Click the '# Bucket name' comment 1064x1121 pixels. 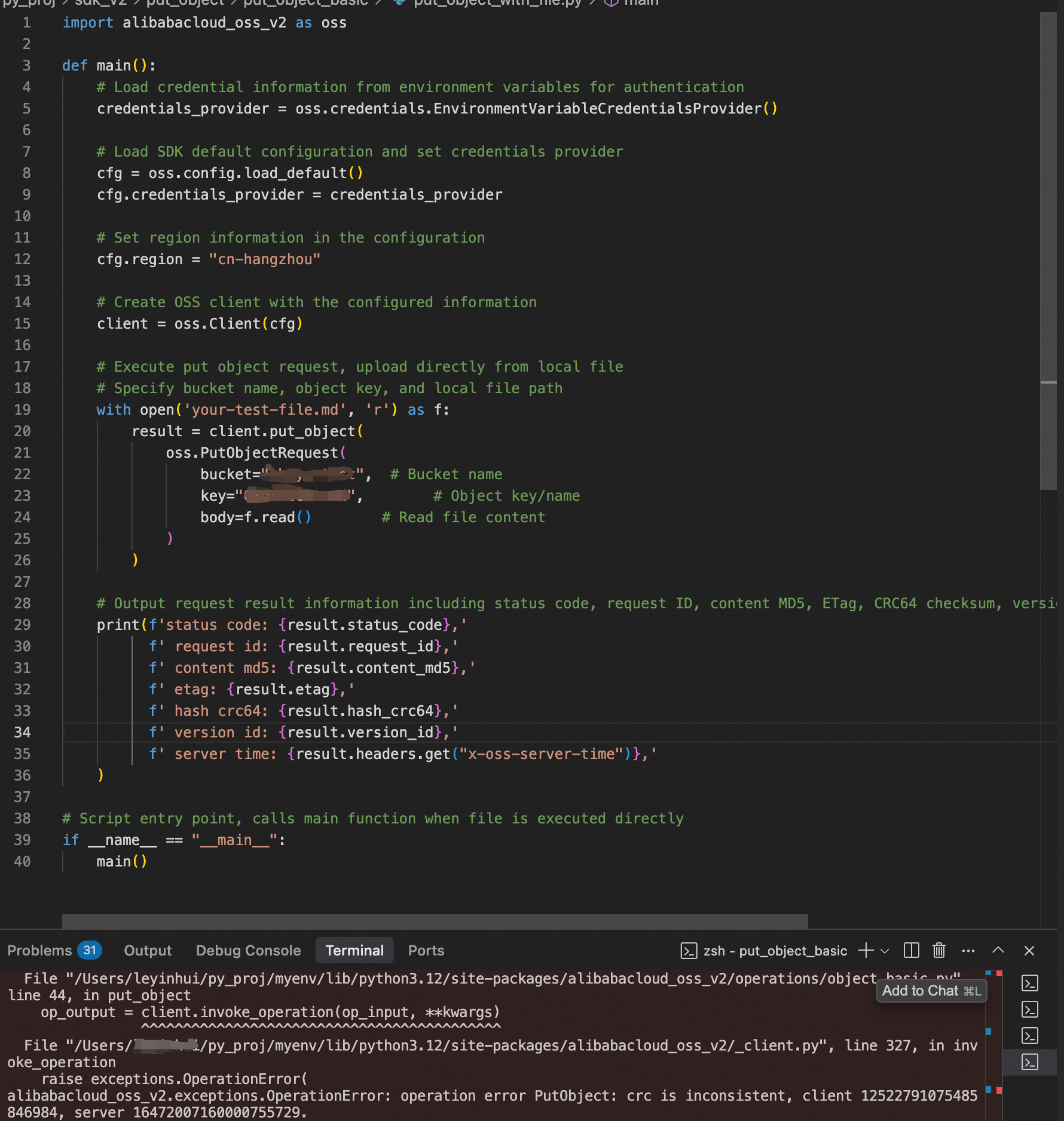(x=446, y=474)
